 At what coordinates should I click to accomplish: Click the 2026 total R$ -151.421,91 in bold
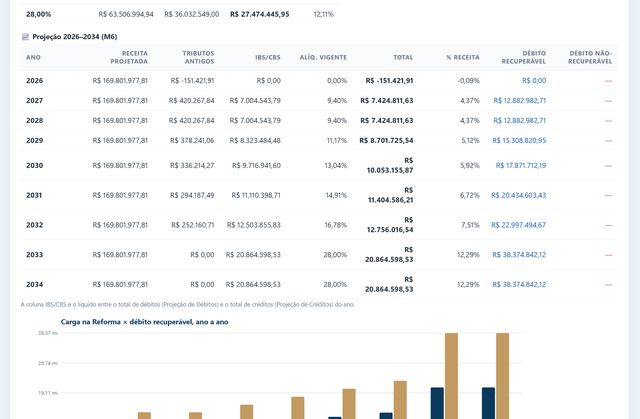(389, 81)
